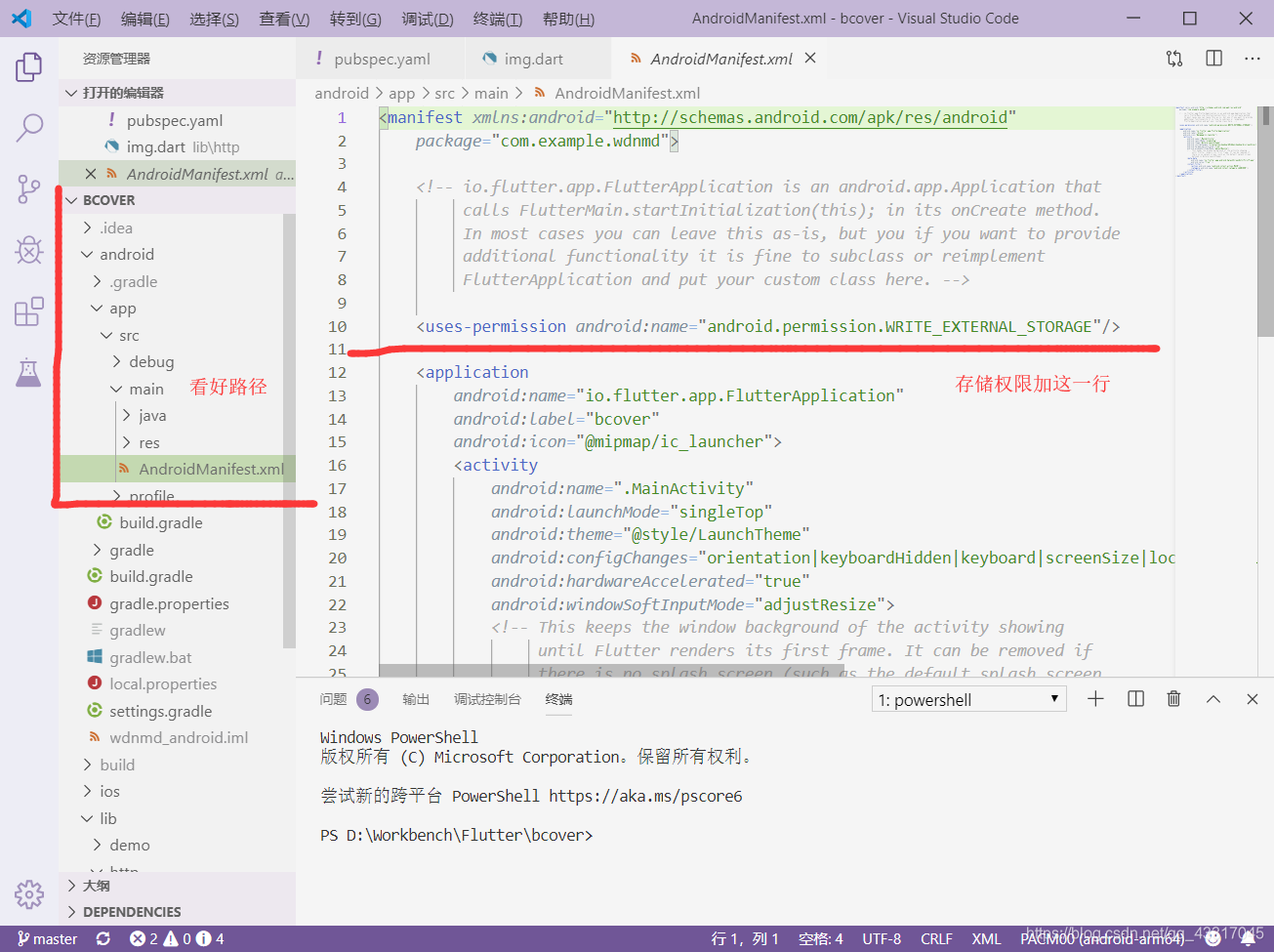Click the UTF-8 encoding indicator

coord(882,938)
